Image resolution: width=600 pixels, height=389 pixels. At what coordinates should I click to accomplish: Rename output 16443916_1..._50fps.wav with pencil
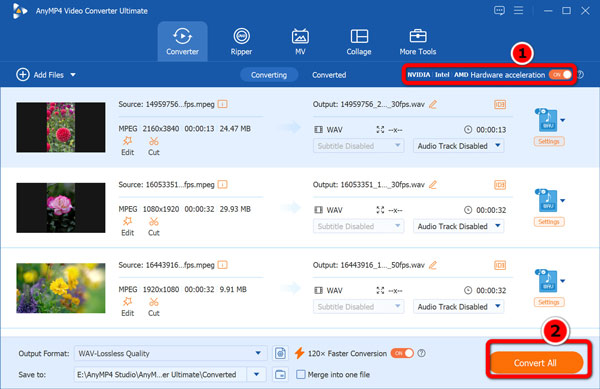click(x=433, y=265)
